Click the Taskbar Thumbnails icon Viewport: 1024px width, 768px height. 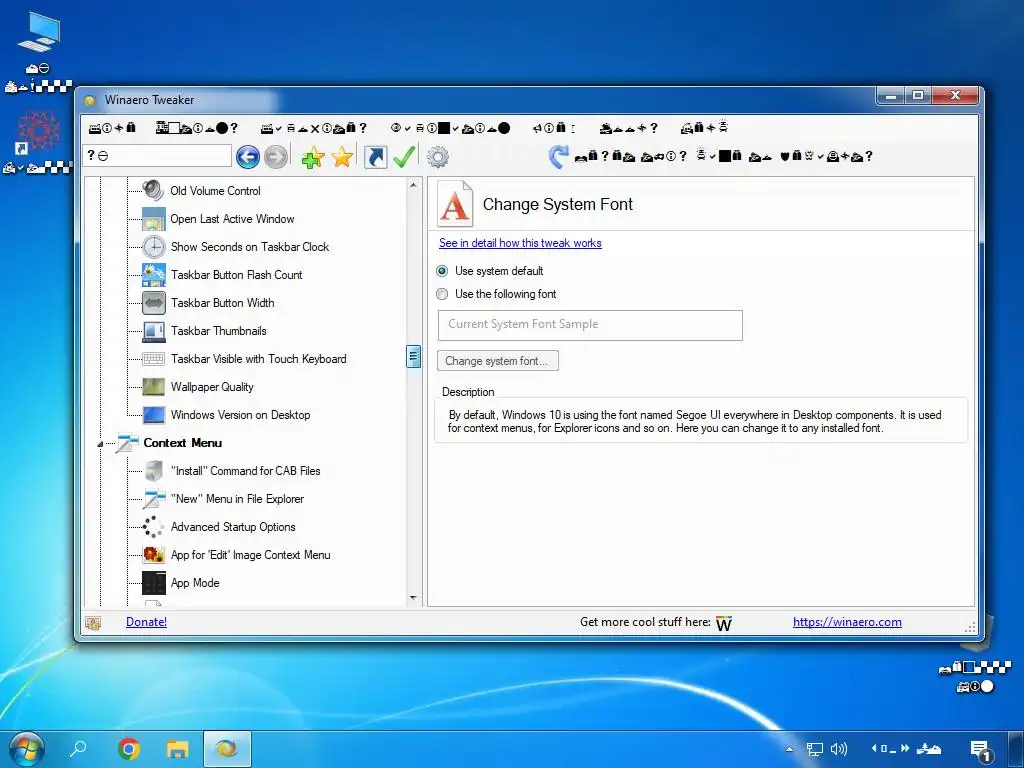tap(153, 331)
